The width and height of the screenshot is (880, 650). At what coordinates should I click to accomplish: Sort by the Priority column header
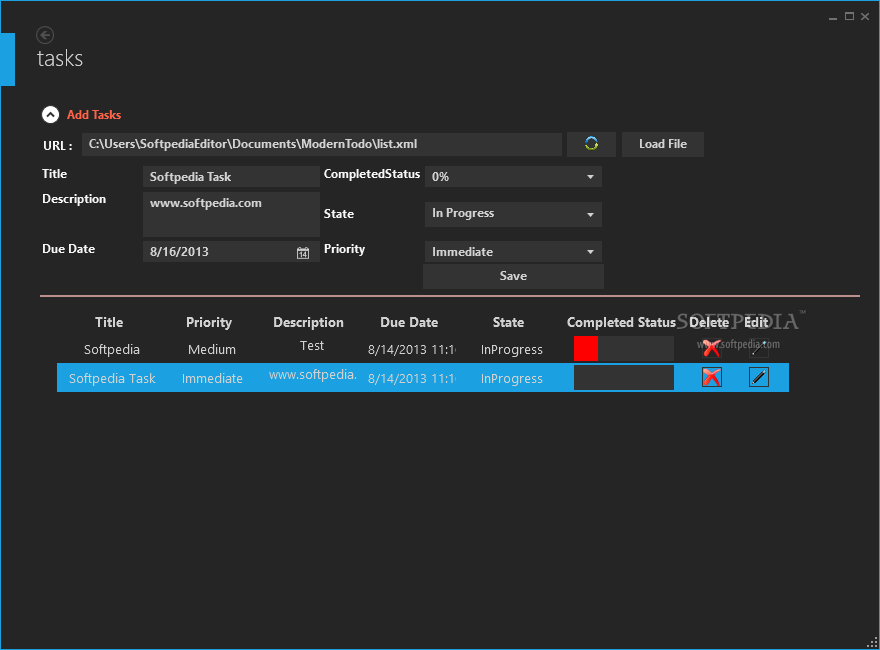(x=209, y=322)
